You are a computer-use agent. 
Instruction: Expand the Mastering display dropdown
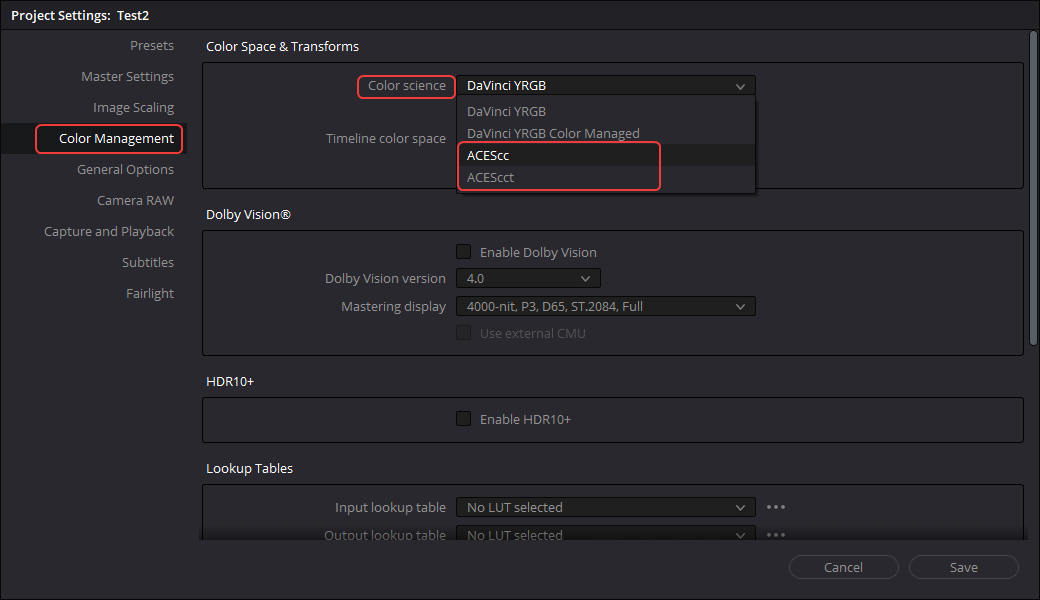coord(605,306)
